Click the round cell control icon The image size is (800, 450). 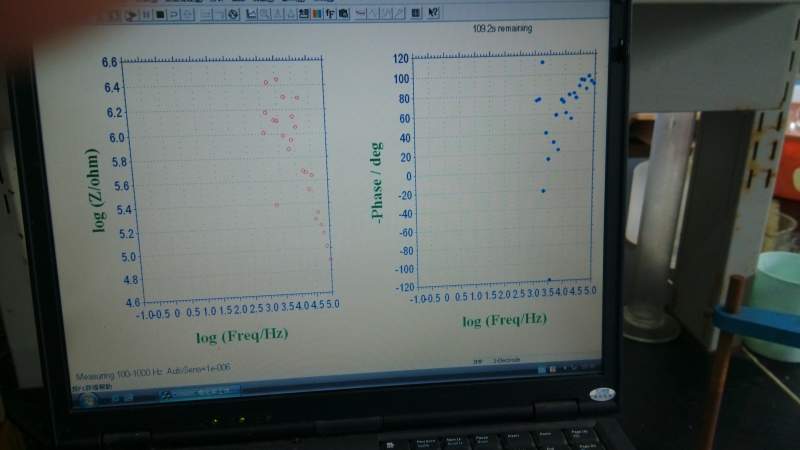click(234, 14)
